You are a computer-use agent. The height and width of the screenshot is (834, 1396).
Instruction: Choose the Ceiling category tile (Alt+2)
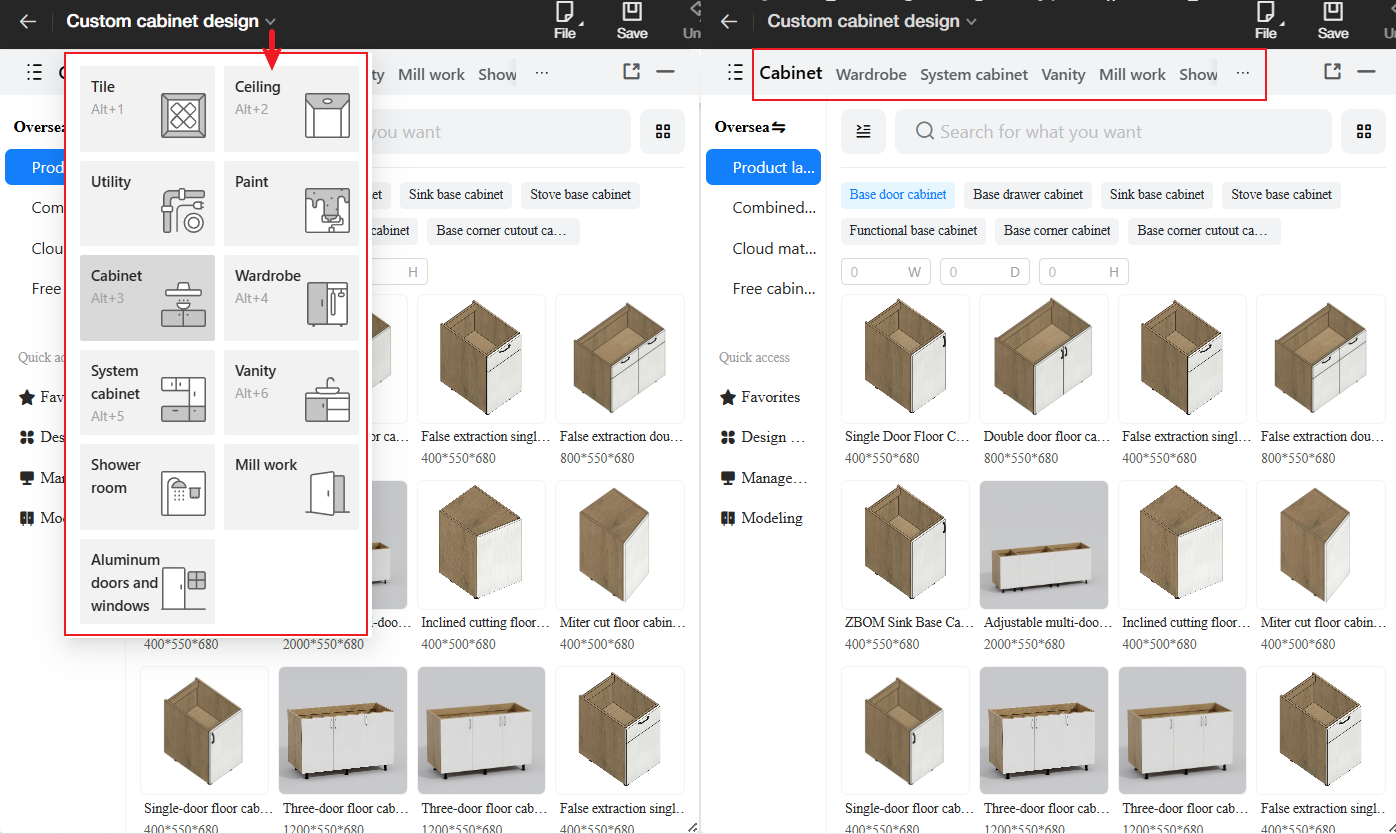pos(291,109)
